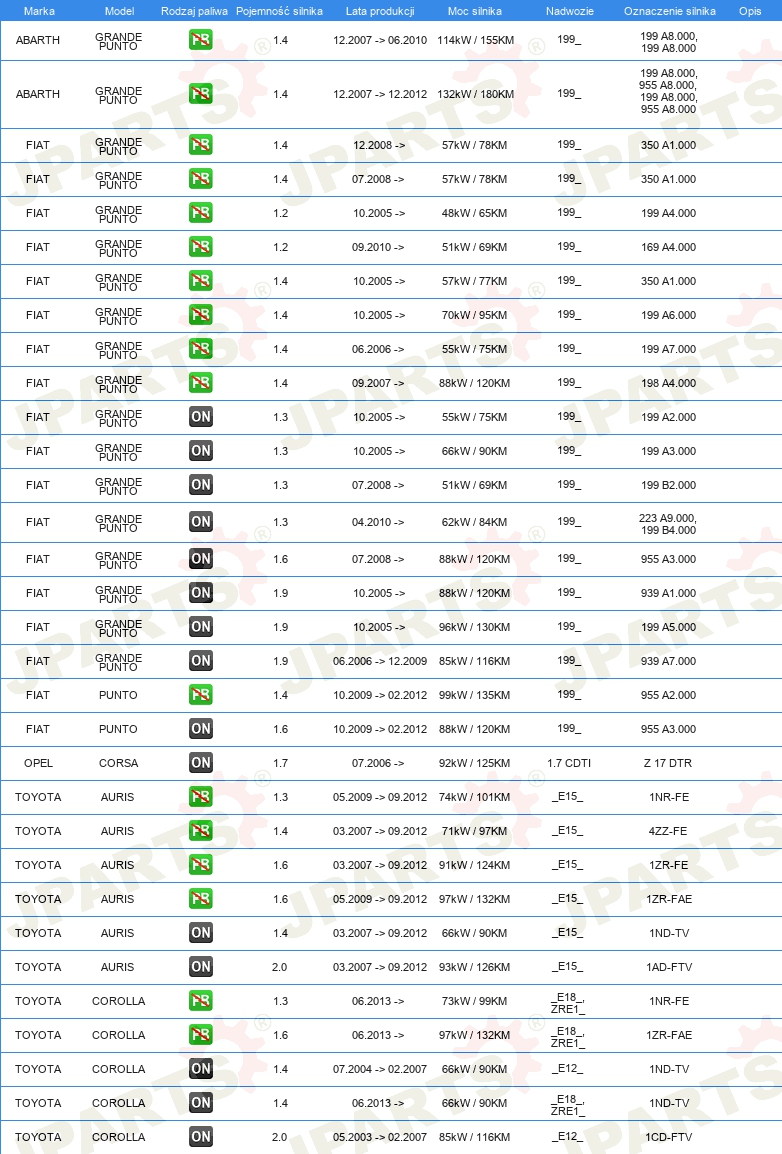Click the Marka column header
This screenshot has height=1154, width=782.
click(x=39, y=11)
